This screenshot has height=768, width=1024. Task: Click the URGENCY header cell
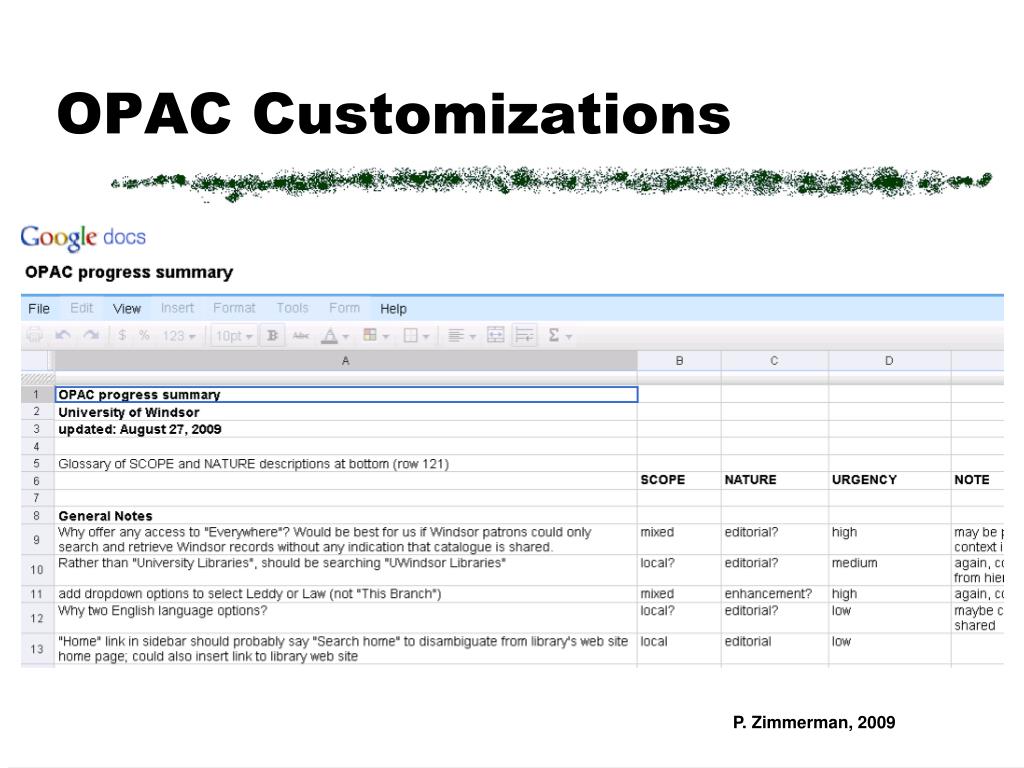(x=889, y=480)
